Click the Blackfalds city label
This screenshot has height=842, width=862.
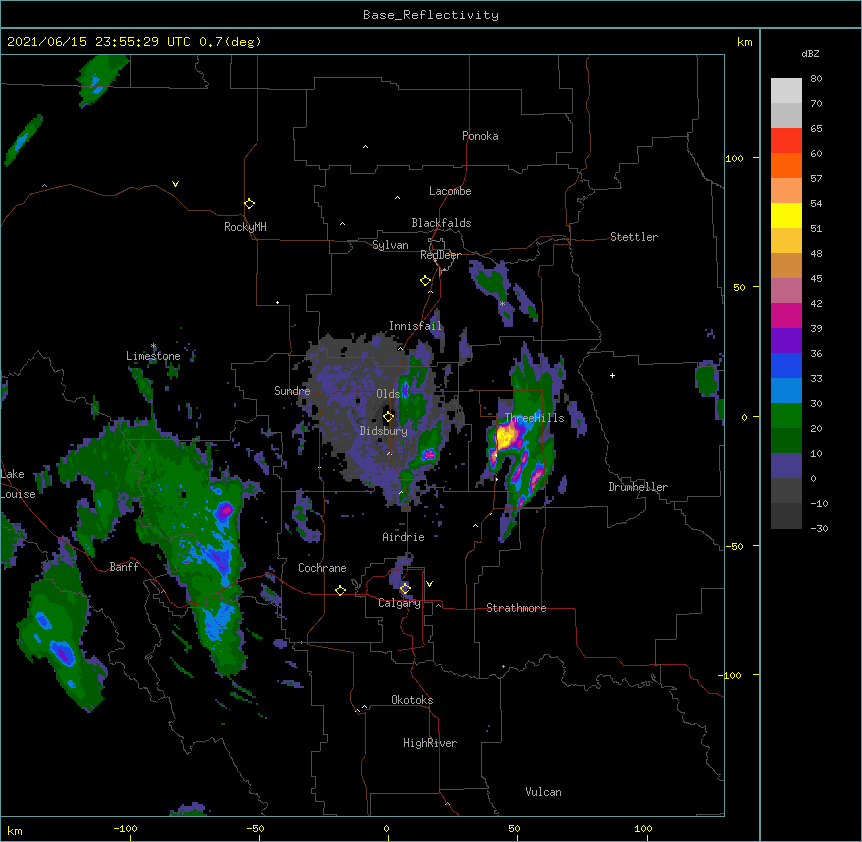point(441,223)
